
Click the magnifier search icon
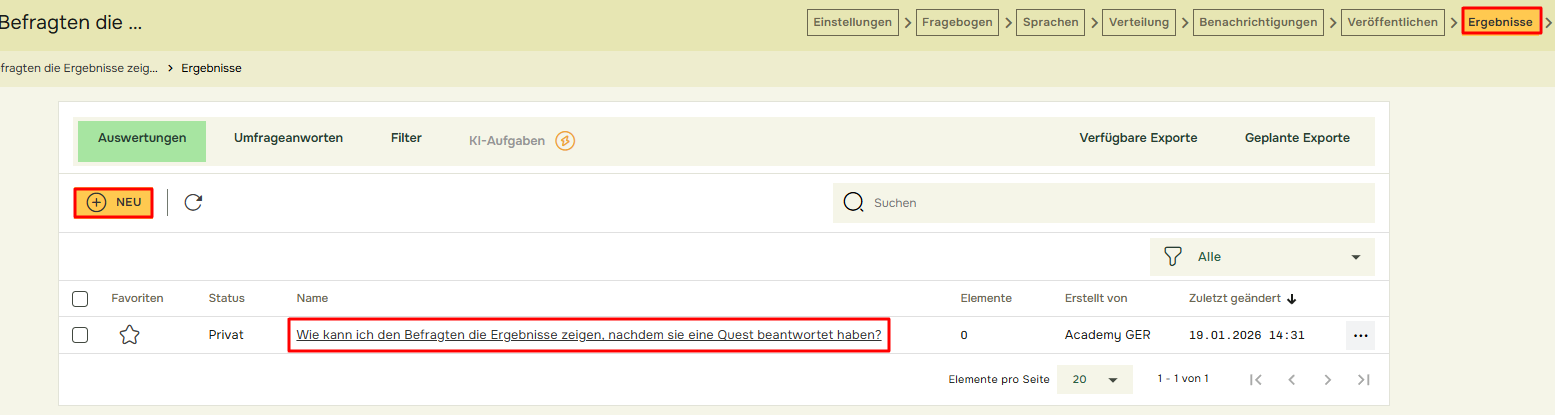click(853, 203)
